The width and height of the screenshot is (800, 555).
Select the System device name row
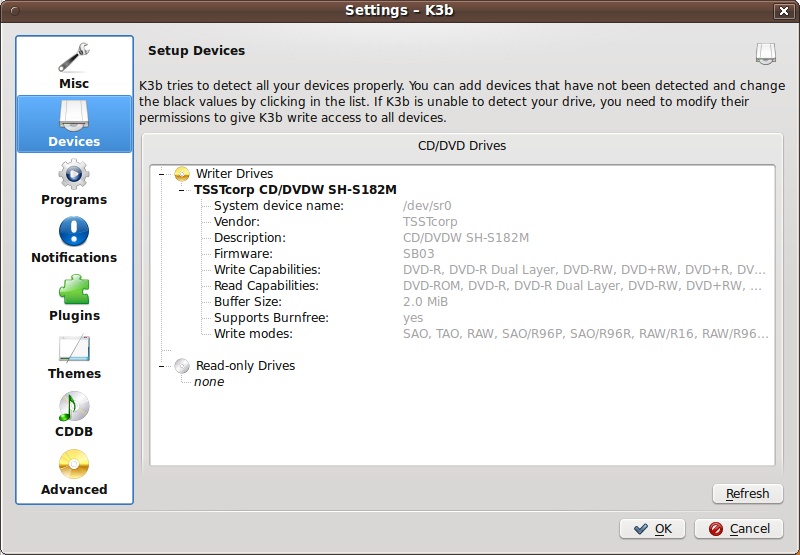(278, 206)
